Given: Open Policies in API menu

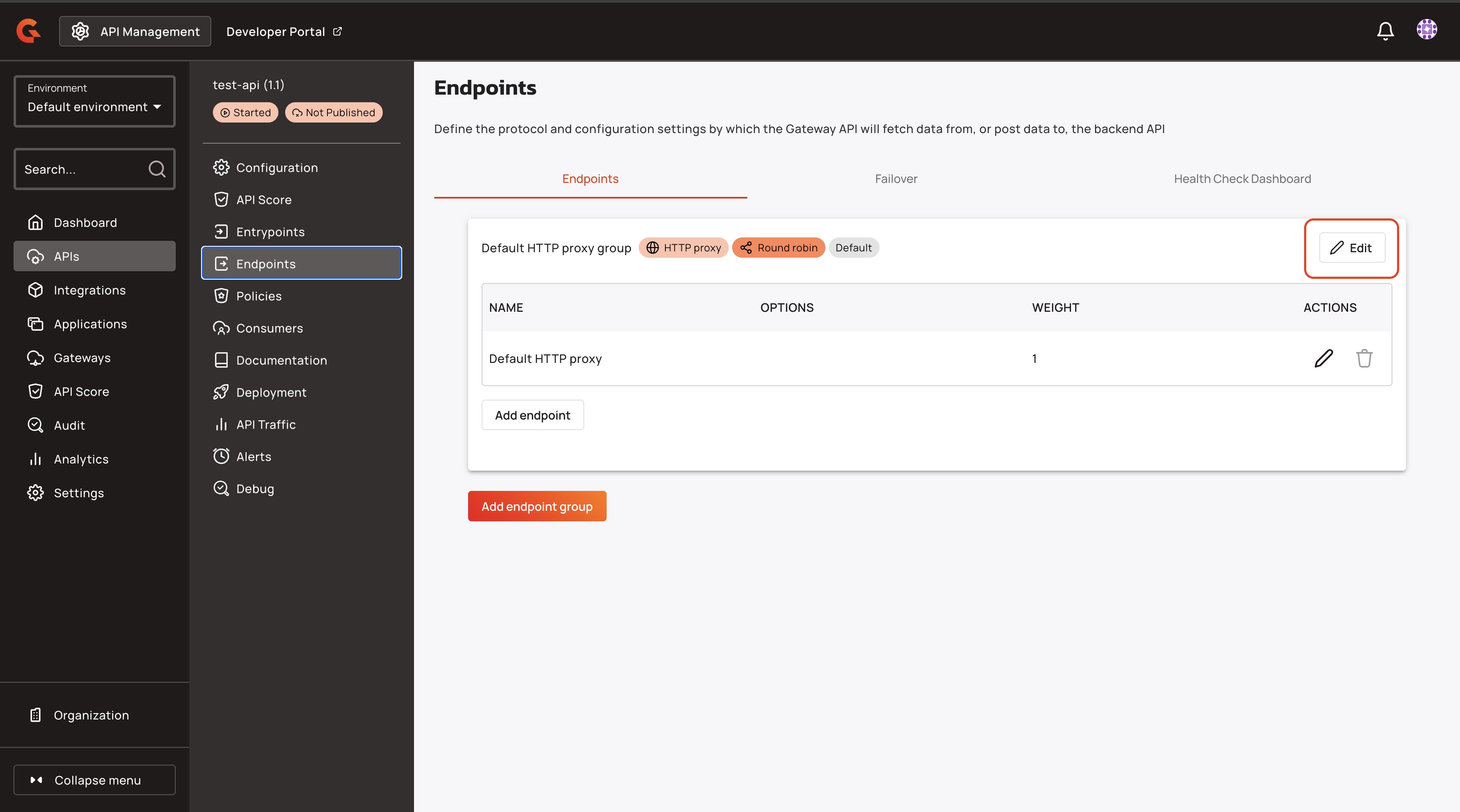Looking at the screenshot, I should pos(259,296).
